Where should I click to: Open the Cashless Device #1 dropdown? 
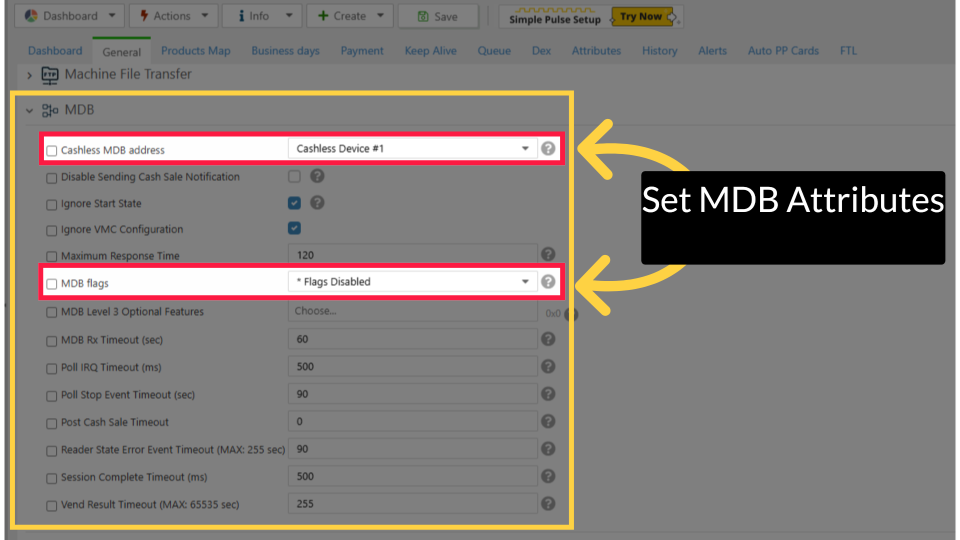coord(412,149)
